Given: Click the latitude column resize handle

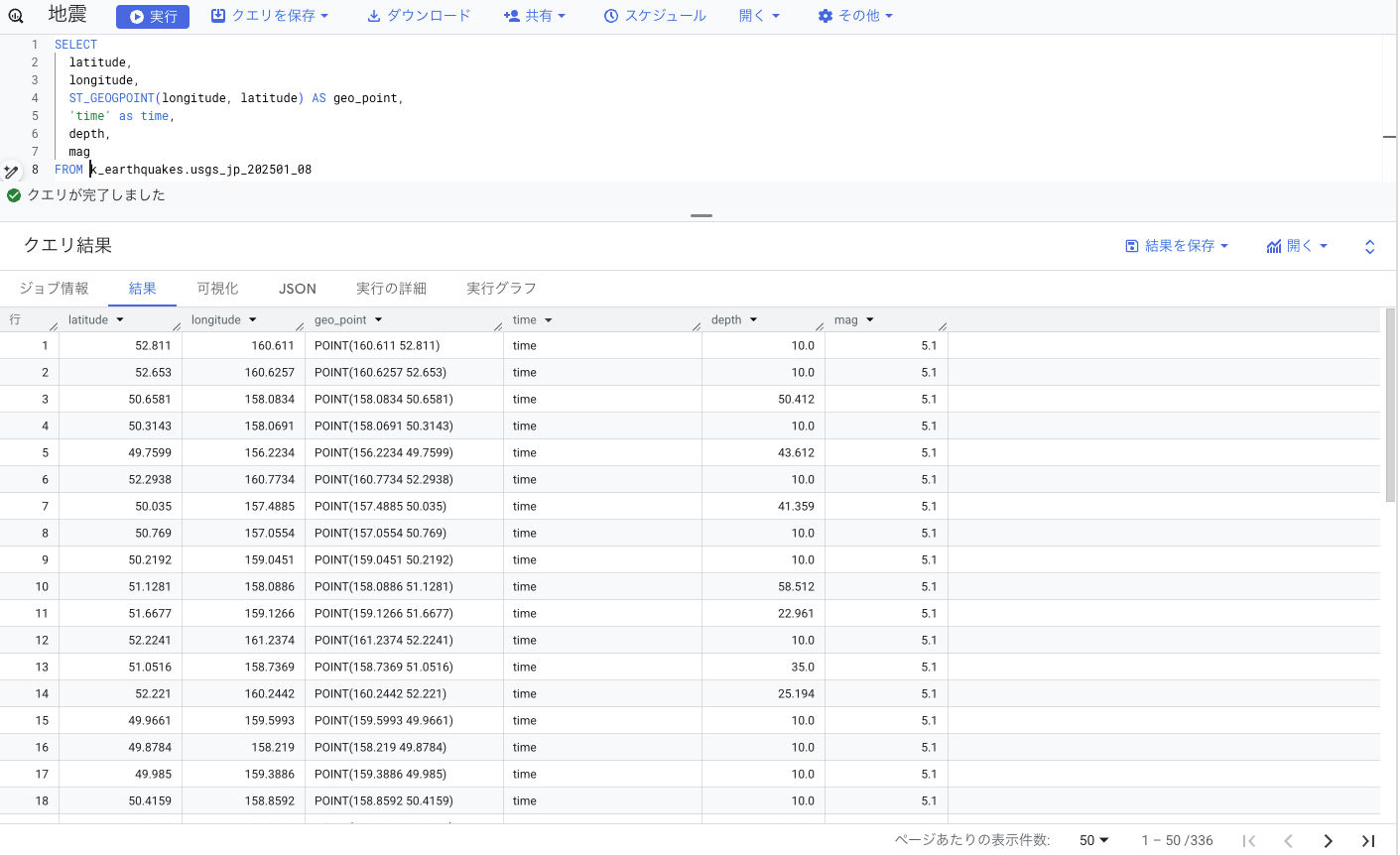Looking at the screenshot, I should [x=177, y=326].
